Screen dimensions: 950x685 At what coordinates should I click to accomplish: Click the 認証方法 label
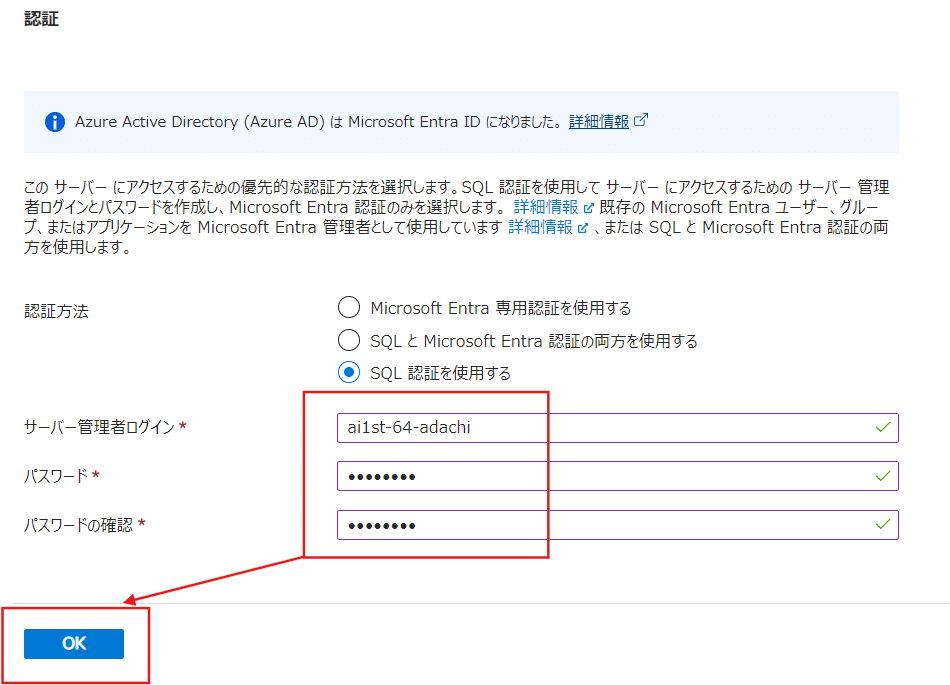click(x=56, y=311)
